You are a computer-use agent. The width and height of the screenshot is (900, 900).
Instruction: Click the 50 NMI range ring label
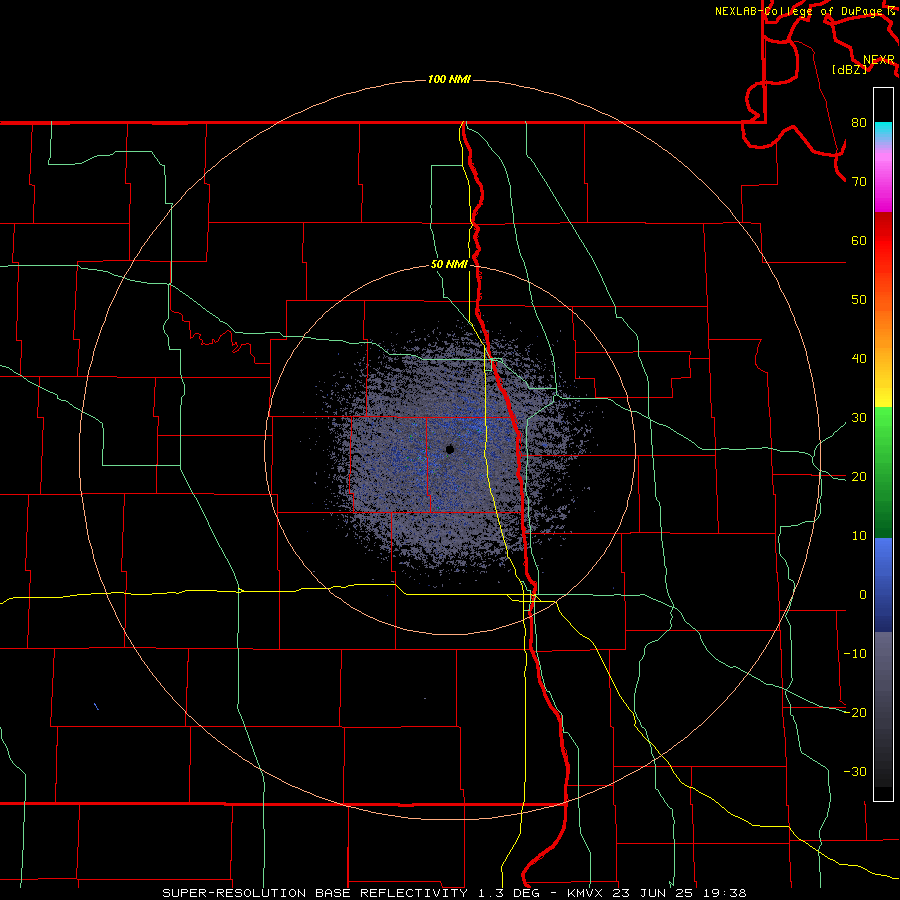[449, 265]
